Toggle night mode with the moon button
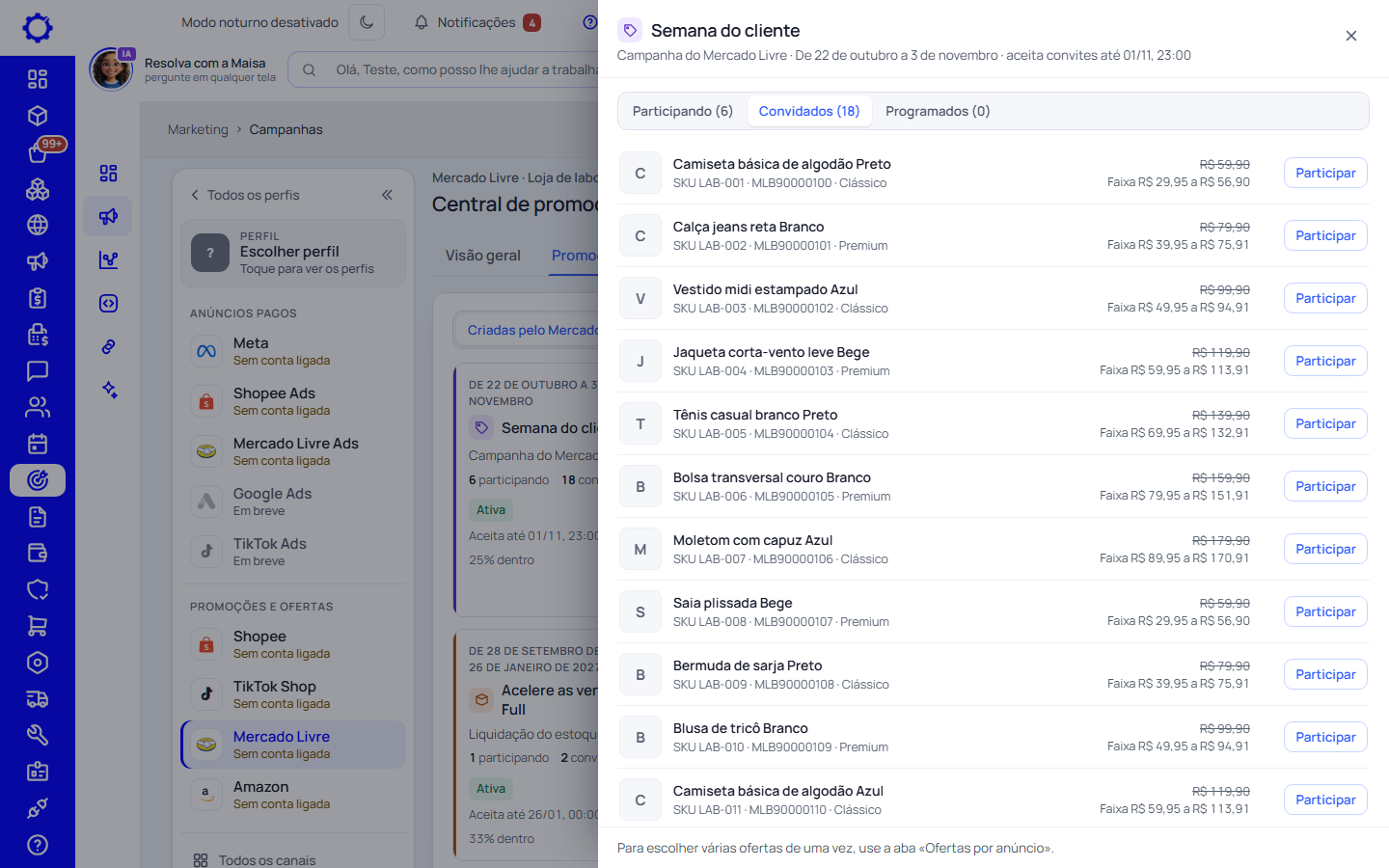Image resolution: width=1389 pixels, height=868 pixels. click(367, 22)
